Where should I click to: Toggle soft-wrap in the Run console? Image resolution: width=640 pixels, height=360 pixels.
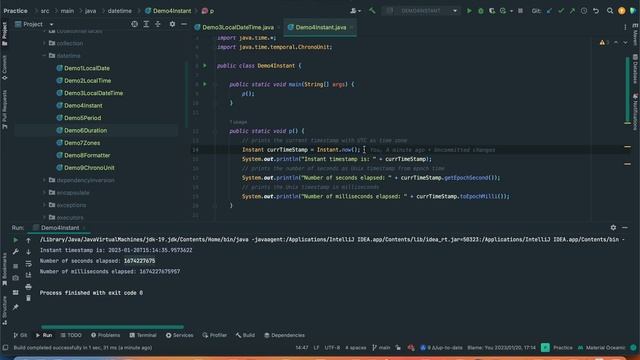tap(28, 264)
